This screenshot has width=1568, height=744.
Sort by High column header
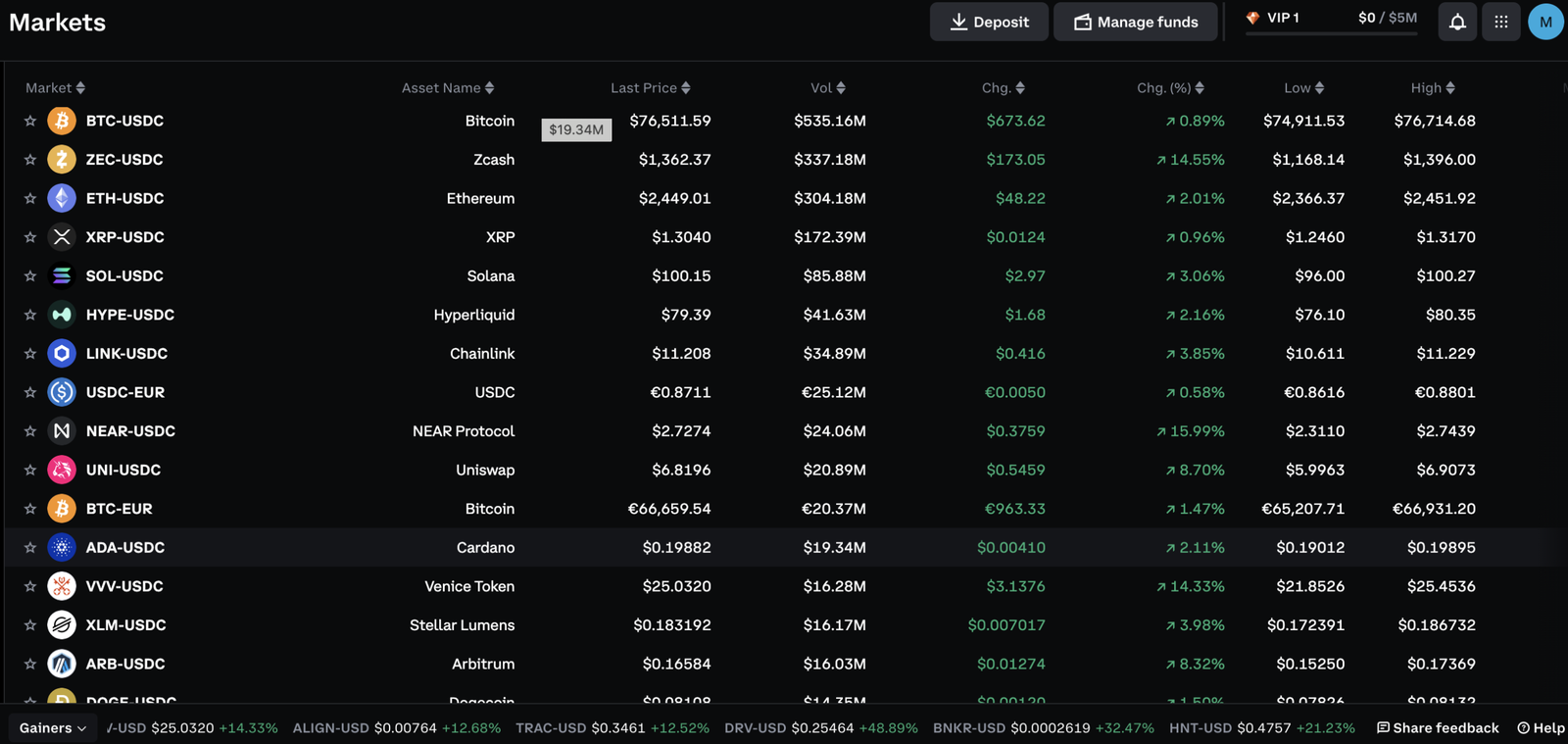(x=1433, y=87)
